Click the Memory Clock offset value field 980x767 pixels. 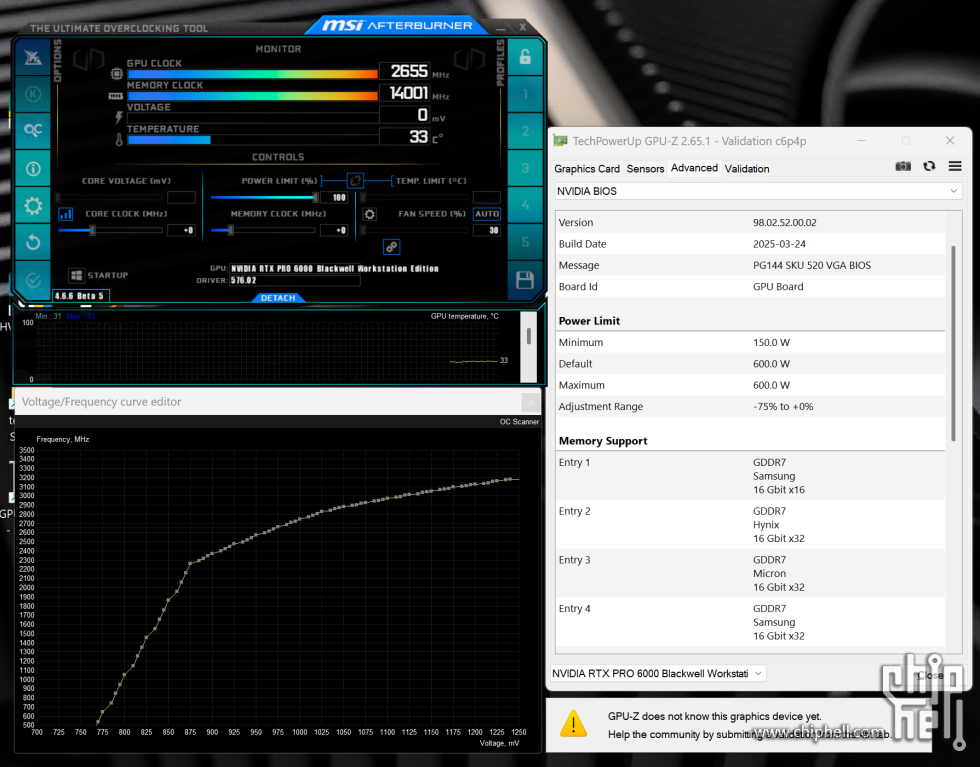pyautogui.click(x=334, y=231)
